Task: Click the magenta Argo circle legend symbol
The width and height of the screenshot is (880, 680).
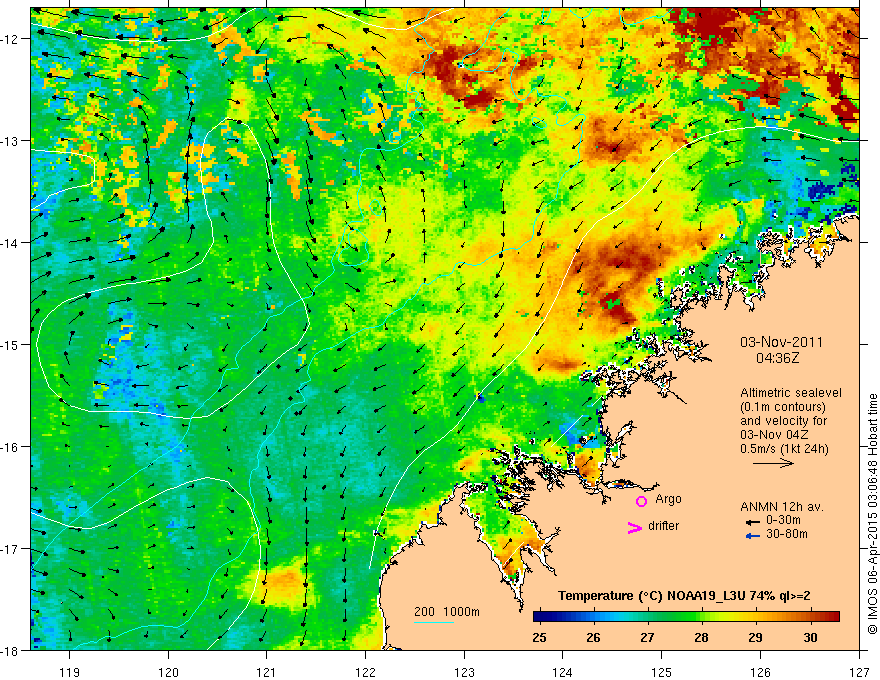Action: coord(641,501)
